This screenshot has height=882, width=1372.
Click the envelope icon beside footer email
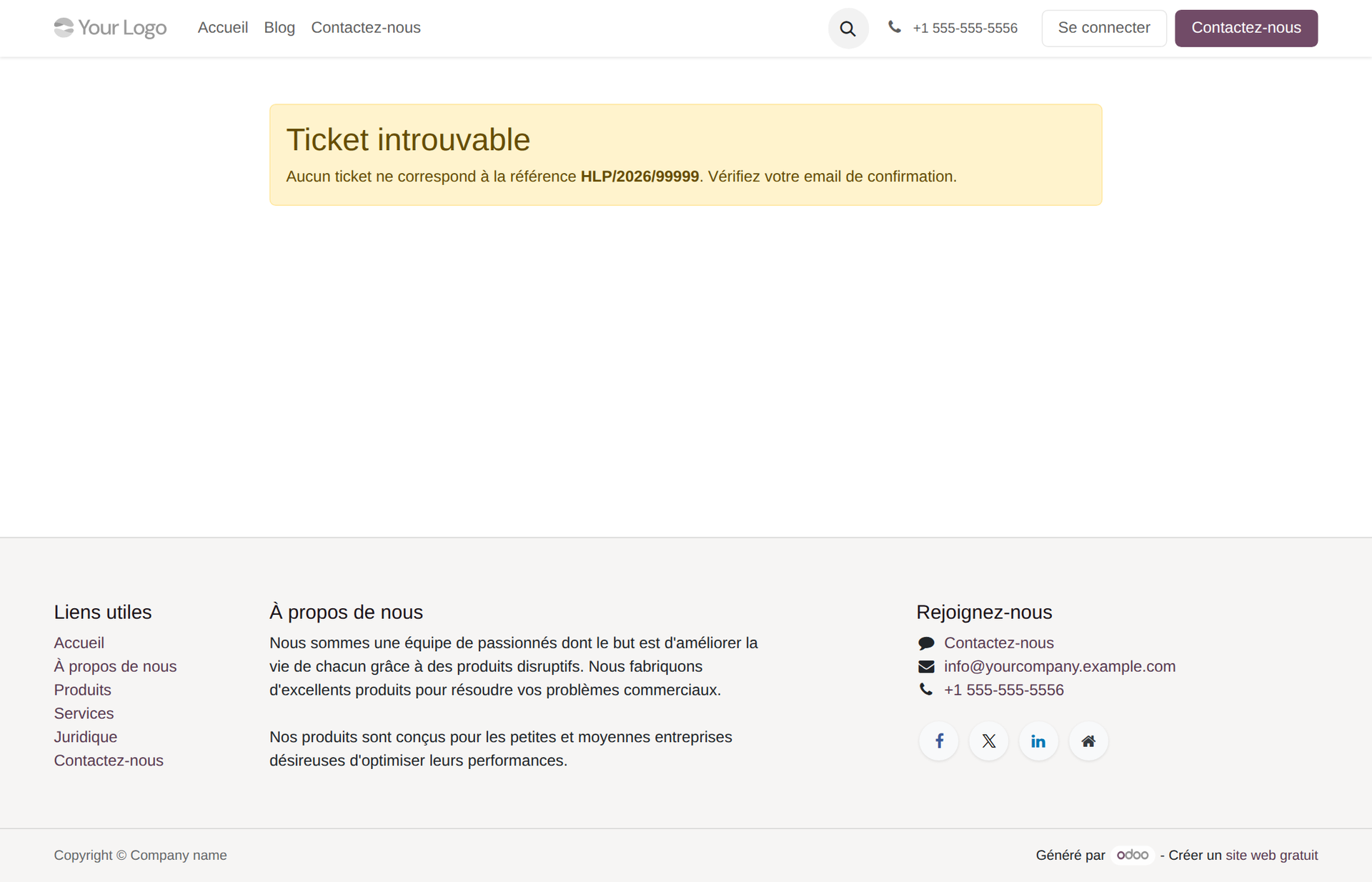tap(926, 666)
